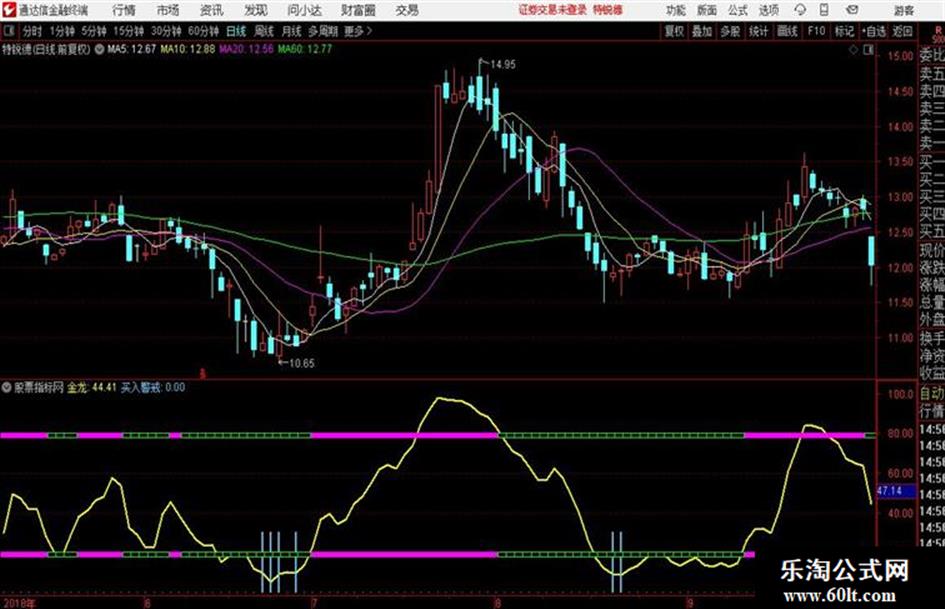The height and width of the screenshot is (609, 945).
Task: Click the 标记 mark button
Action: pos(844,31)
